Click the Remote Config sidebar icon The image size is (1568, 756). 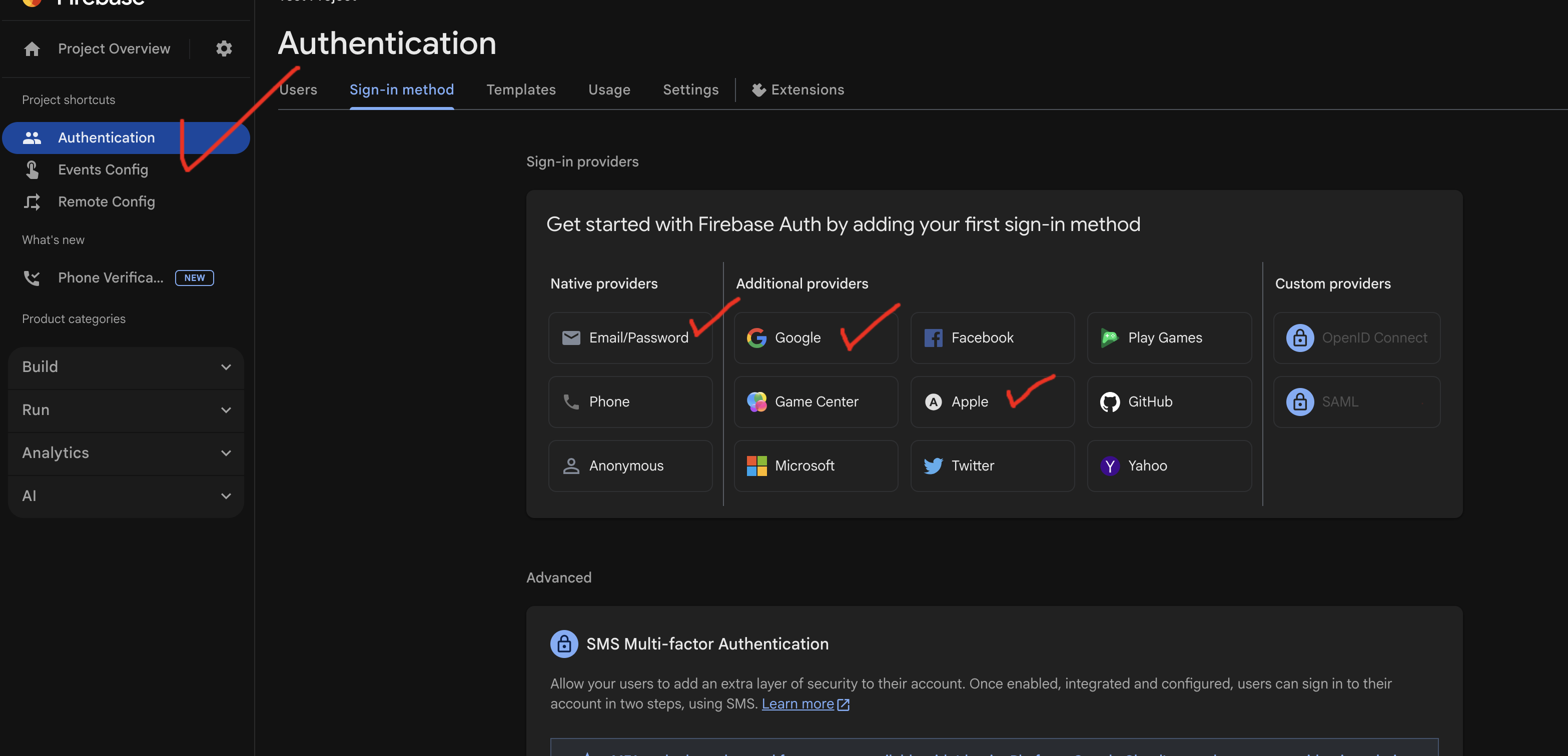point(32,201)
